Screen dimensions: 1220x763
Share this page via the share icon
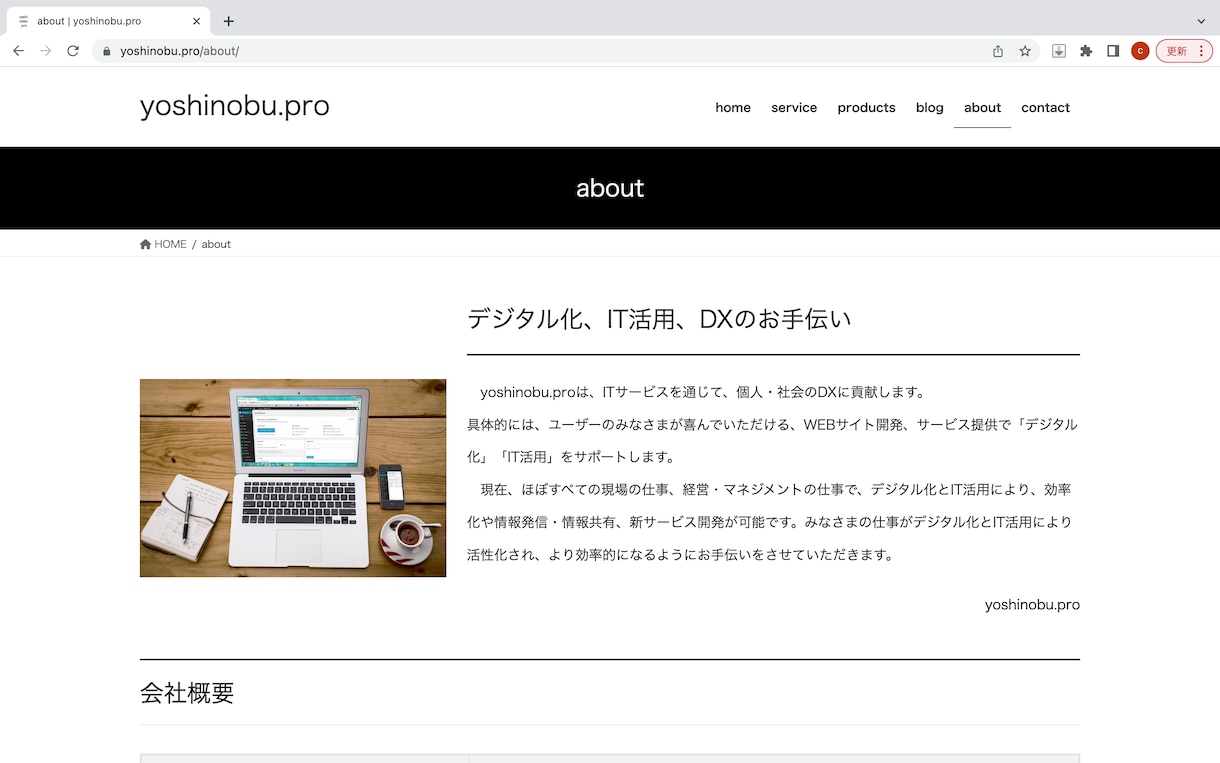click(x=998, y=51)
